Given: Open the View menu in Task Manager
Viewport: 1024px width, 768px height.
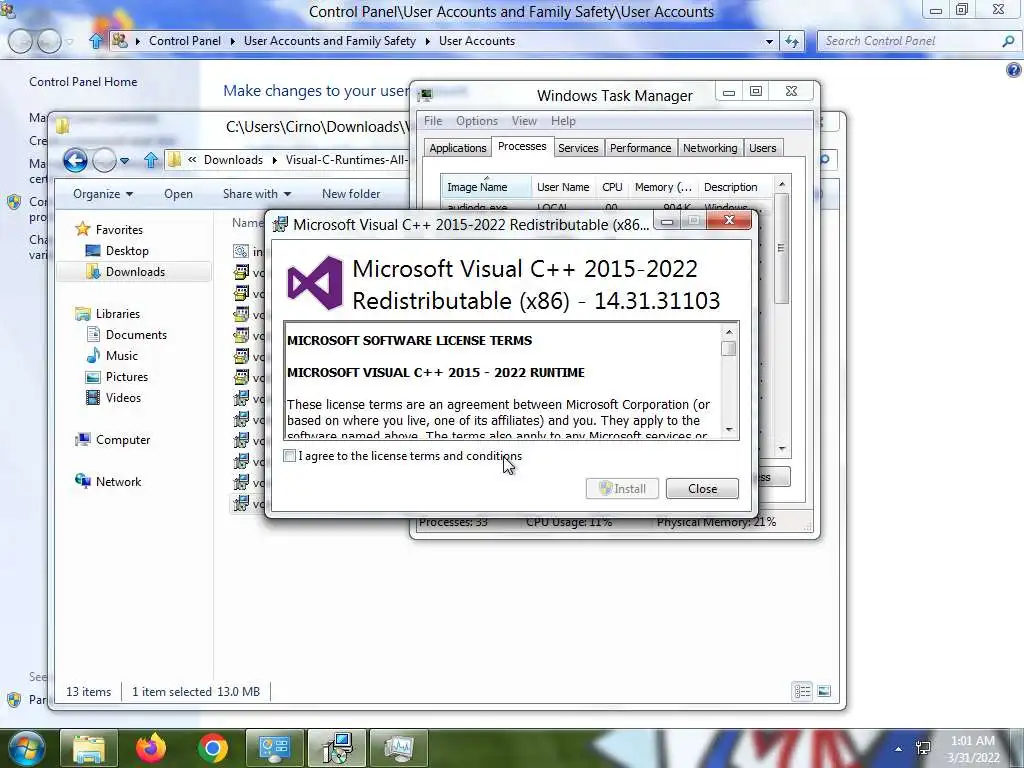Looking at the screenshot, I should (524, 121).
